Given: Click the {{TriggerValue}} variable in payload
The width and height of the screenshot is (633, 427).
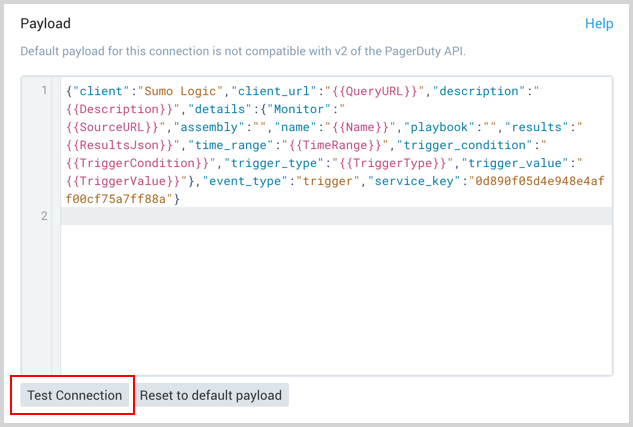Looking at the screenshot, I should tap(124, 181).
